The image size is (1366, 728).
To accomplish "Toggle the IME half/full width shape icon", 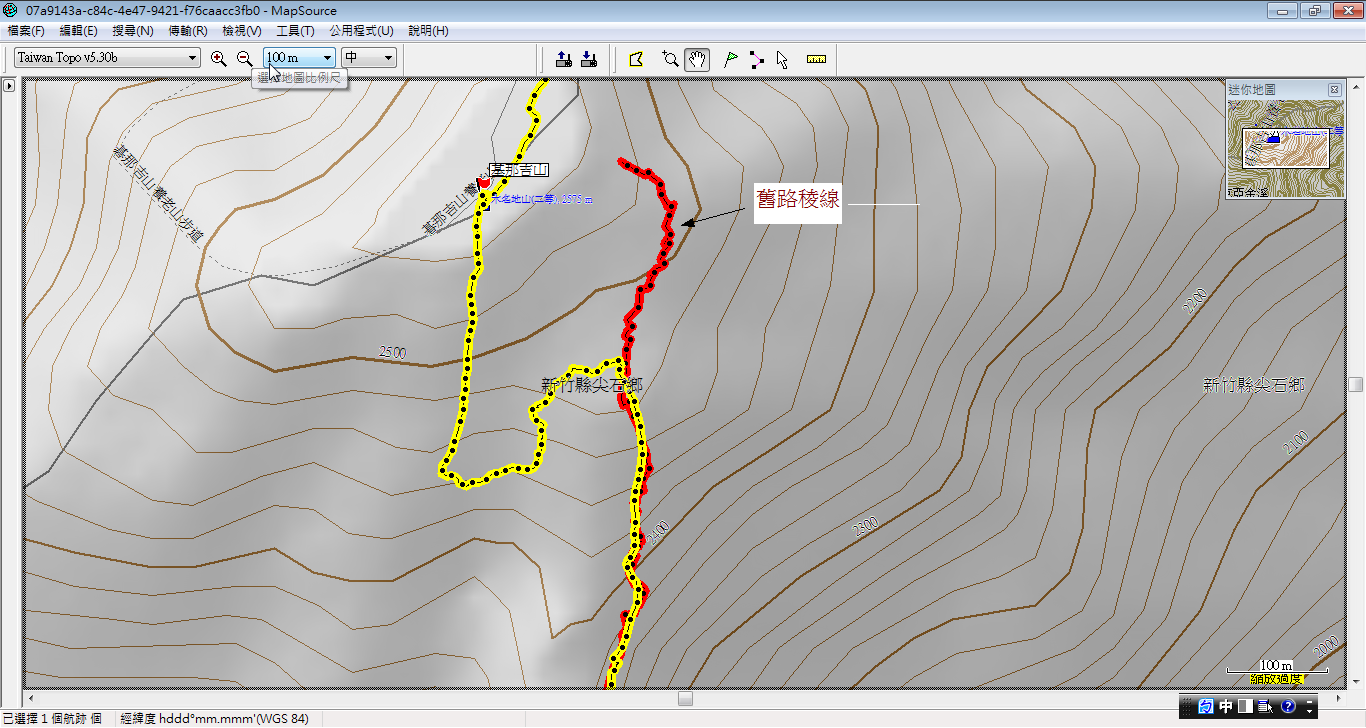I will pyautogui.click(x=1245, y=707).
